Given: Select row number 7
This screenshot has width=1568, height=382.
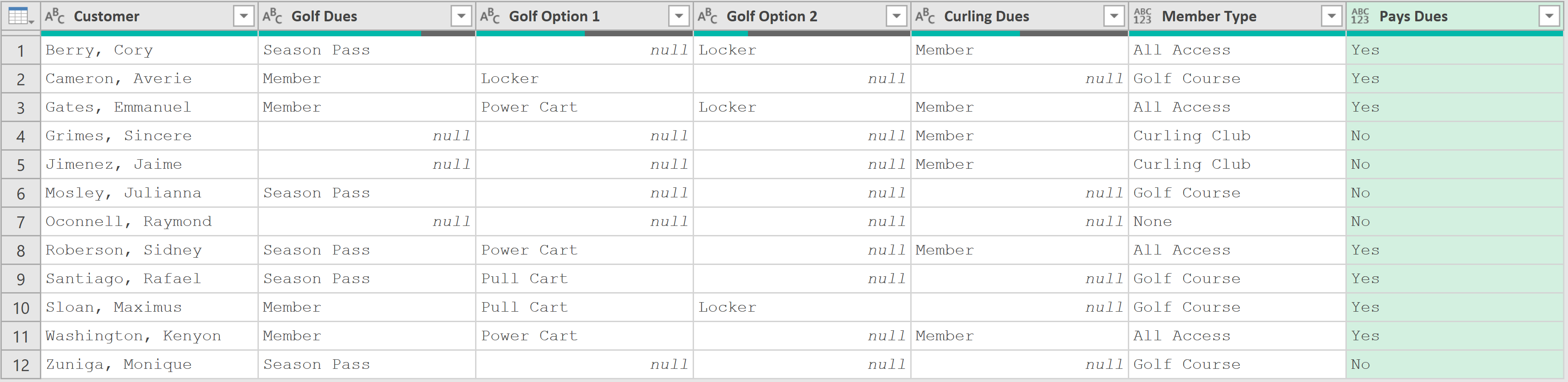Looking at the screenshot, I should pos(21,222).
